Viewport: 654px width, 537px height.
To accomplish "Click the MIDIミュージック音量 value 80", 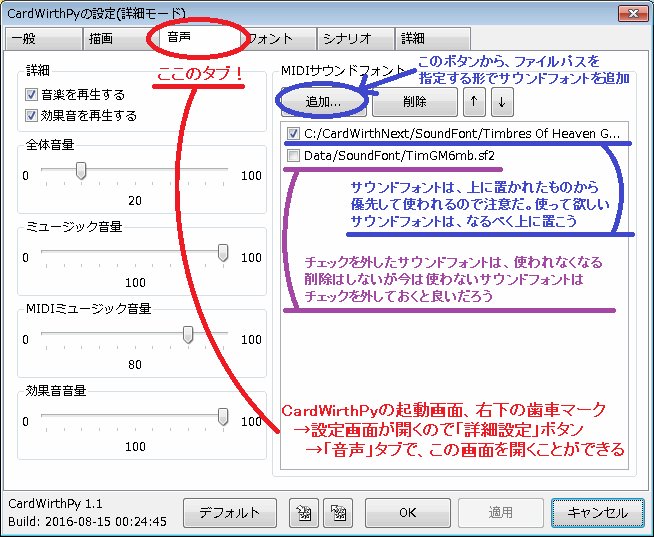I will [135, 365].
